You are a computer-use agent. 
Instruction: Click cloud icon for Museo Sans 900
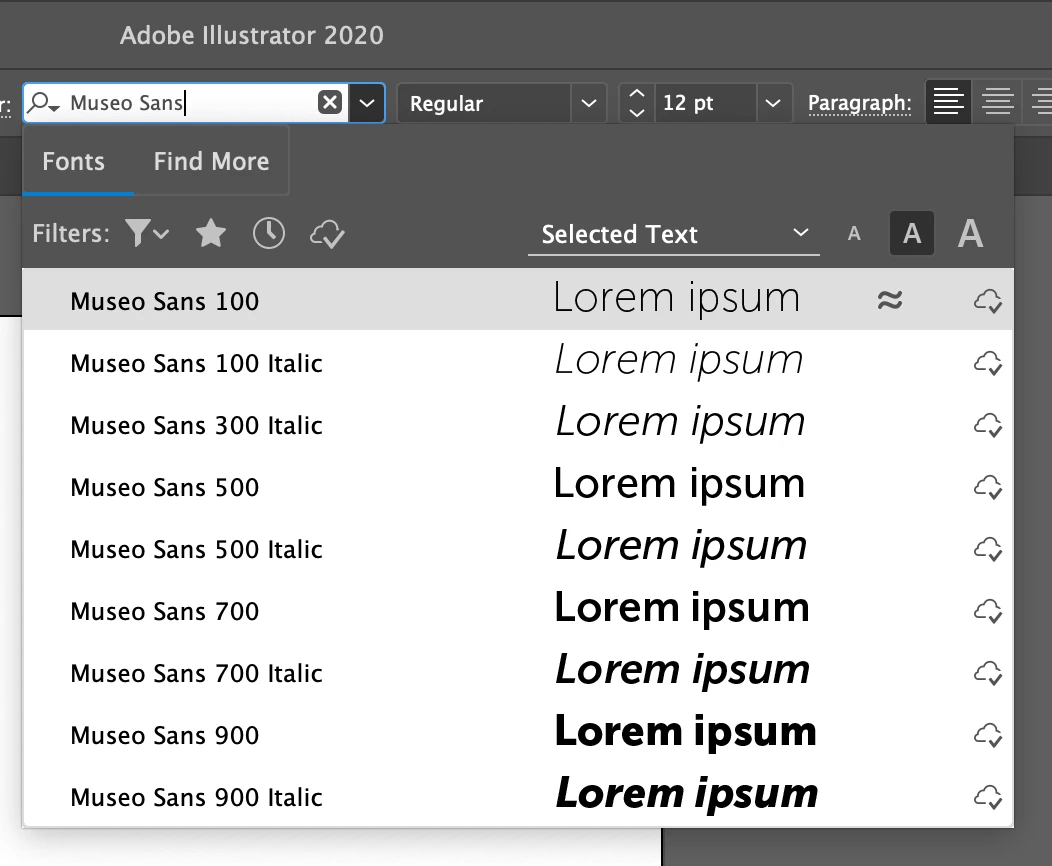(988, 735)
